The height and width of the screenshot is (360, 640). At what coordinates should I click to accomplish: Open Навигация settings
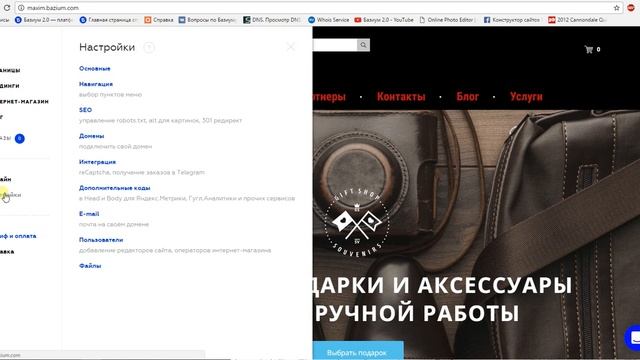click(96, 84)
